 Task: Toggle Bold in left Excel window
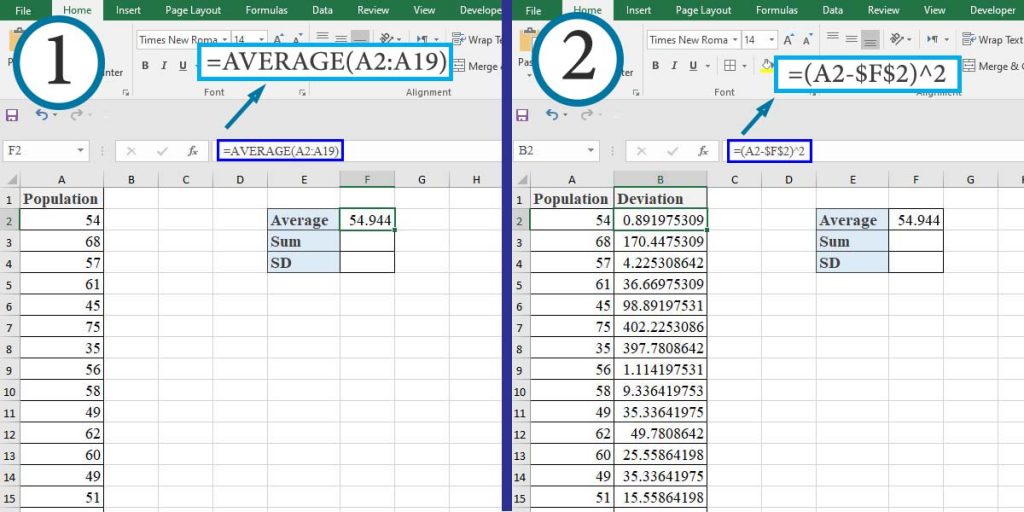[145, 65]
